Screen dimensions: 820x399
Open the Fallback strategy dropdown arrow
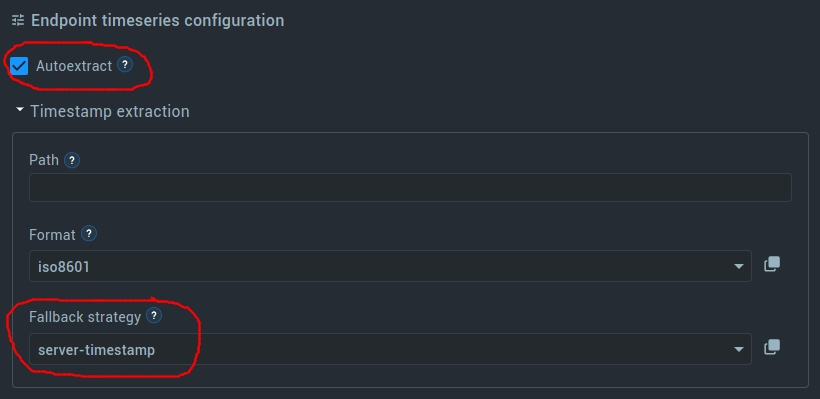point(738,349)
